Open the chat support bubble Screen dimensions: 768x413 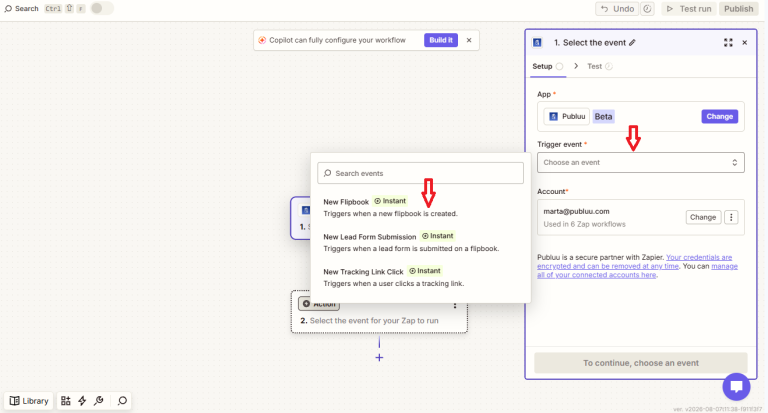pyautogui.click(x=736, y=387)
